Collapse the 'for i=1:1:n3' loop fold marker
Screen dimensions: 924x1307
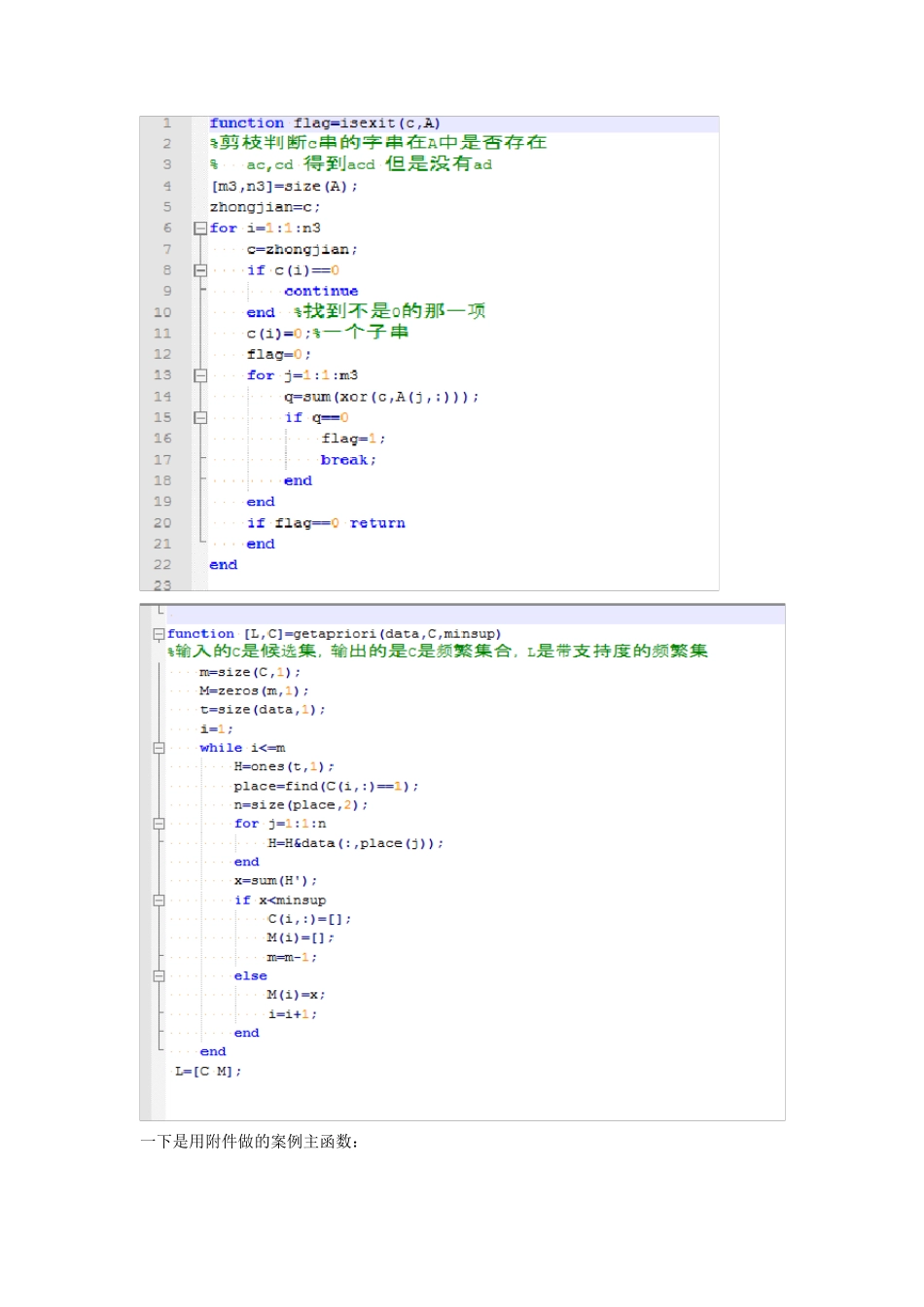[200, 229]
